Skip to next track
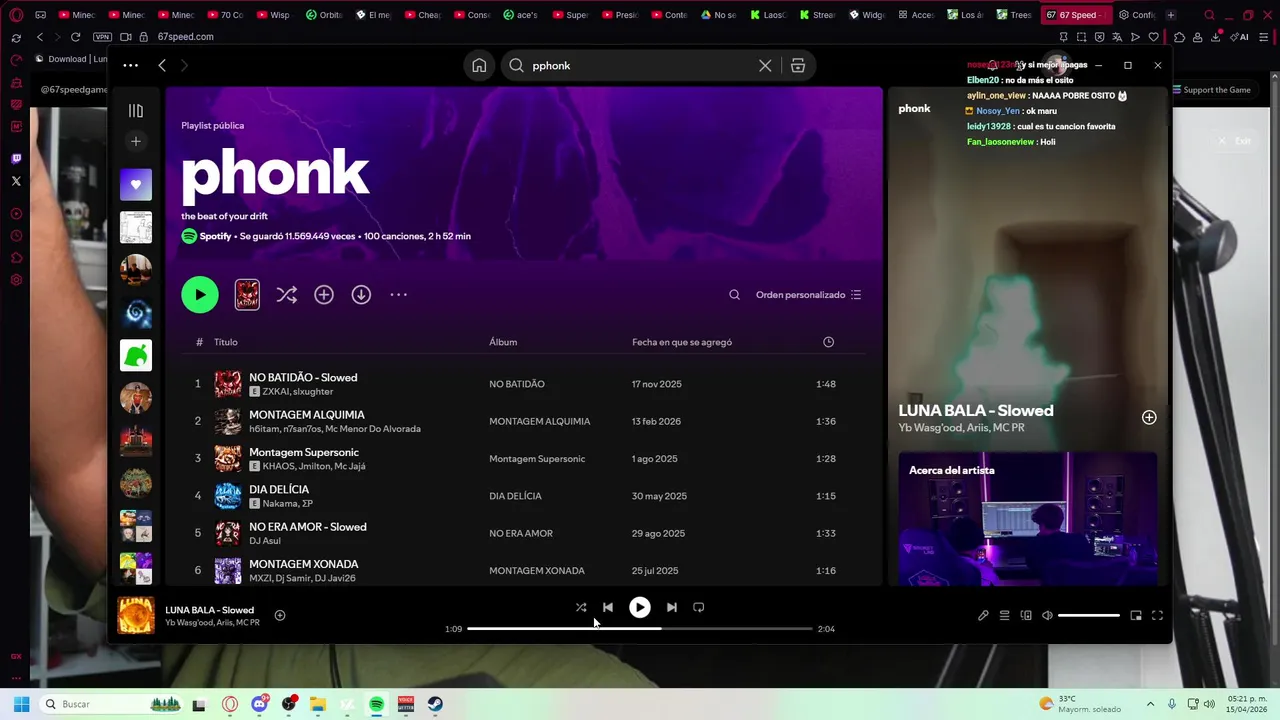Screen dimensions: 1280x720 pos(672,607)
